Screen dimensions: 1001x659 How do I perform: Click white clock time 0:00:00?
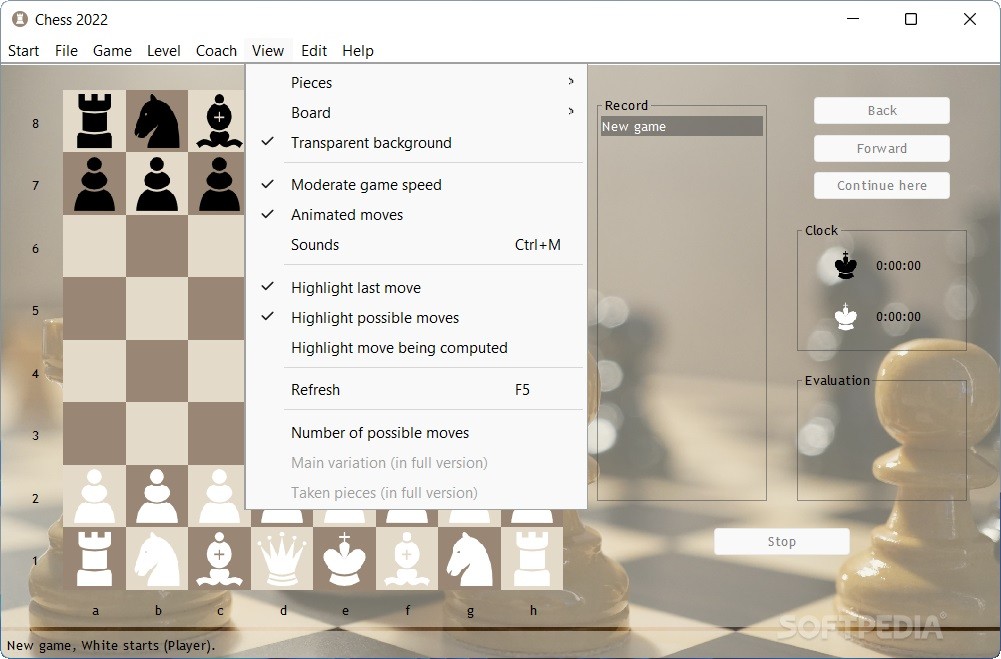[898, 317]
